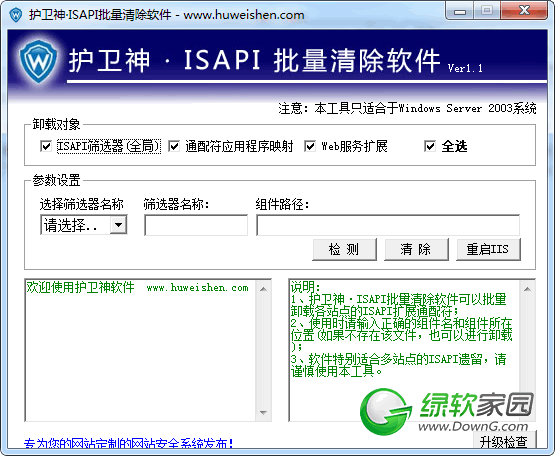The image size is (555, 456).
Task: Click the 注意 Windows Server 2003 notice
Action: (x=407, y=108)
